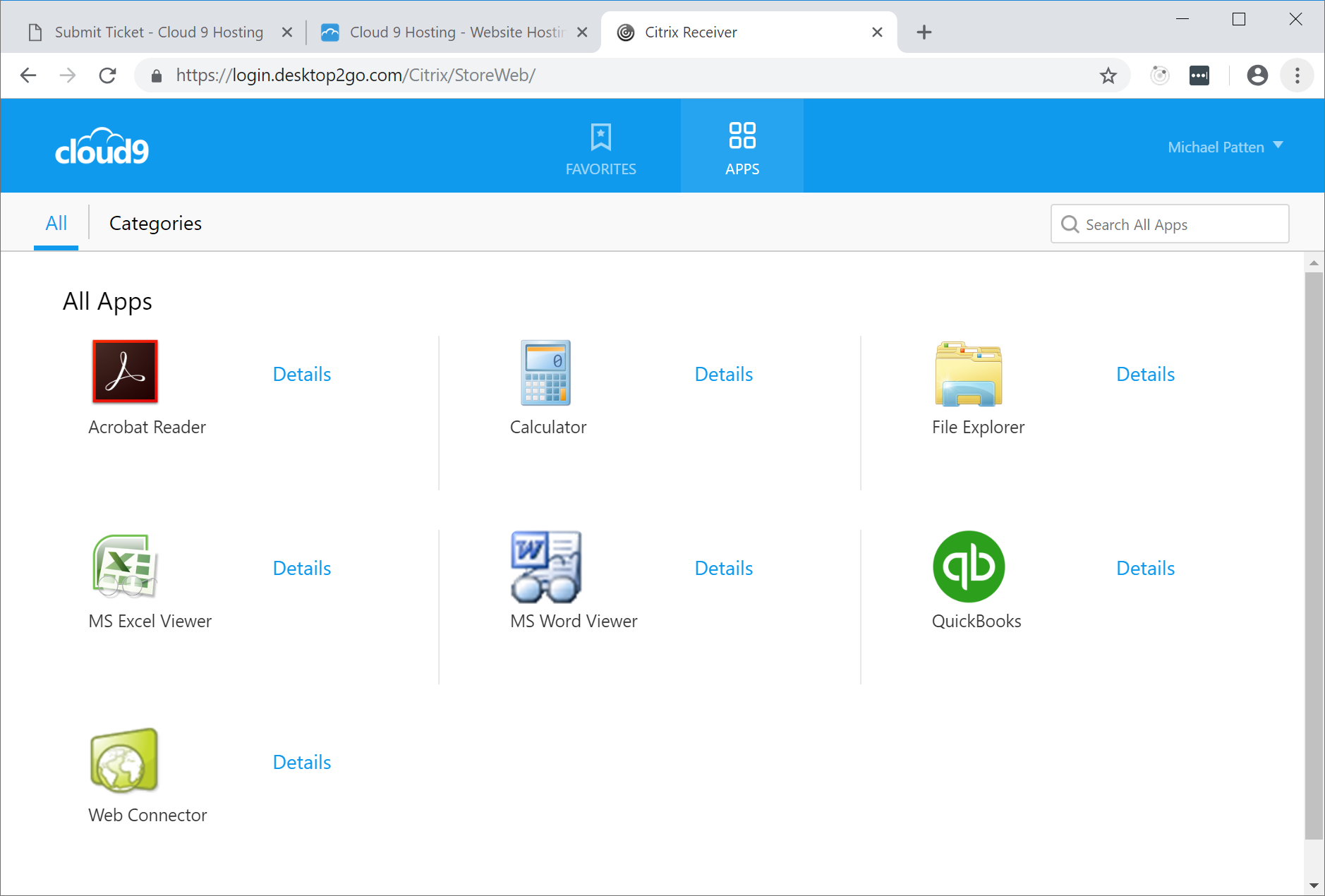This screenshot has width=1325, height=896.
Task: Switch to Cloud 9 Hosting website tab
Action: coord(454,32)
